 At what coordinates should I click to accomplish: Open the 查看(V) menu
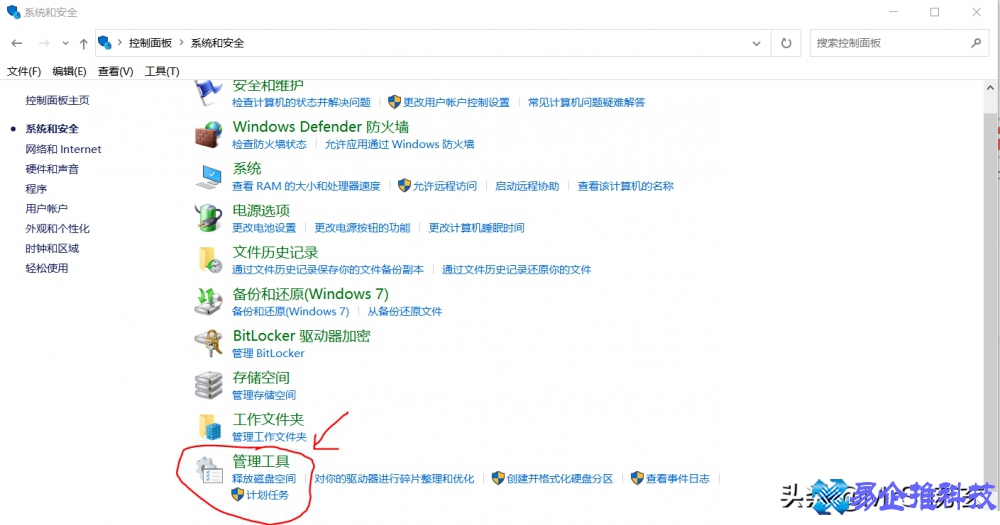click(115, 71)
